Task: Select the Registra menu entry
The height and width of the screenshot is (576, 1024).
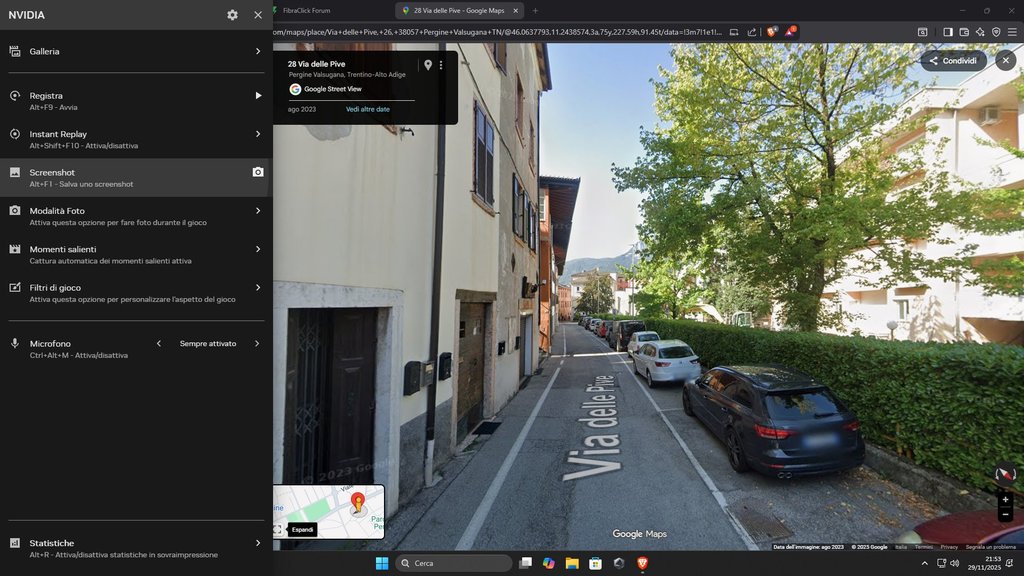Action: (x=136, y=101)
